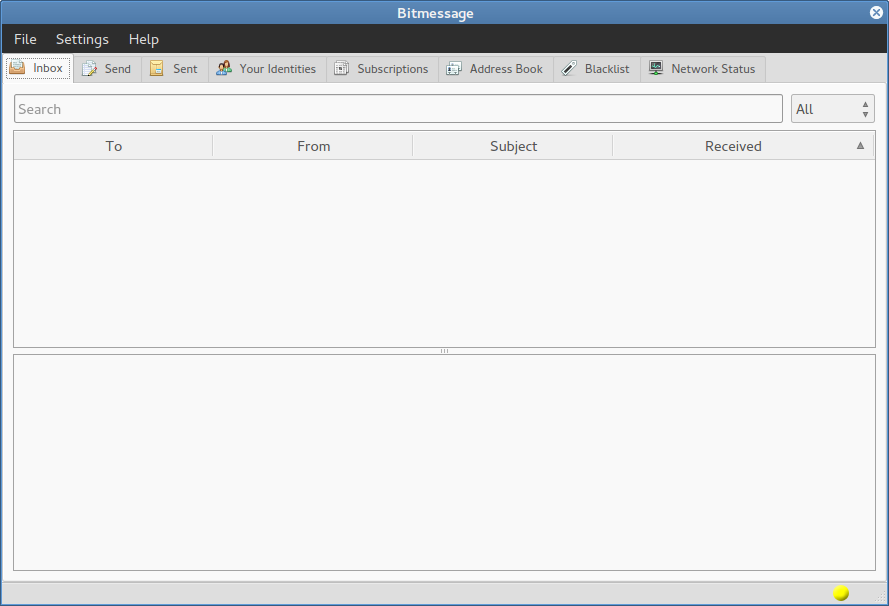Close the Bitmessage window

pos(876,12)
